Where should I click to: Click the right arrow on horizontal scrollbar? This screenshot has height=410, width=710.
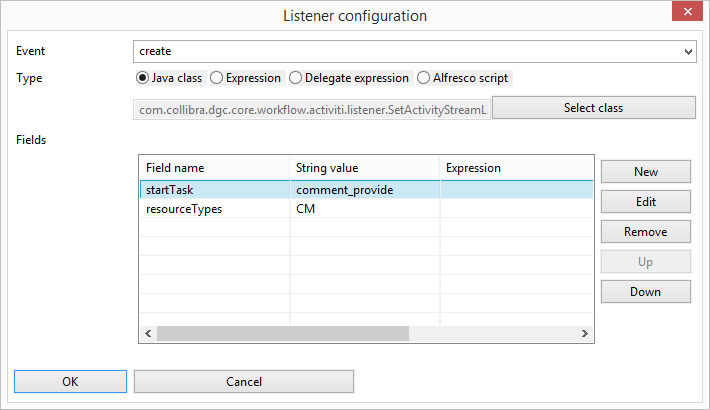[585, 333]
